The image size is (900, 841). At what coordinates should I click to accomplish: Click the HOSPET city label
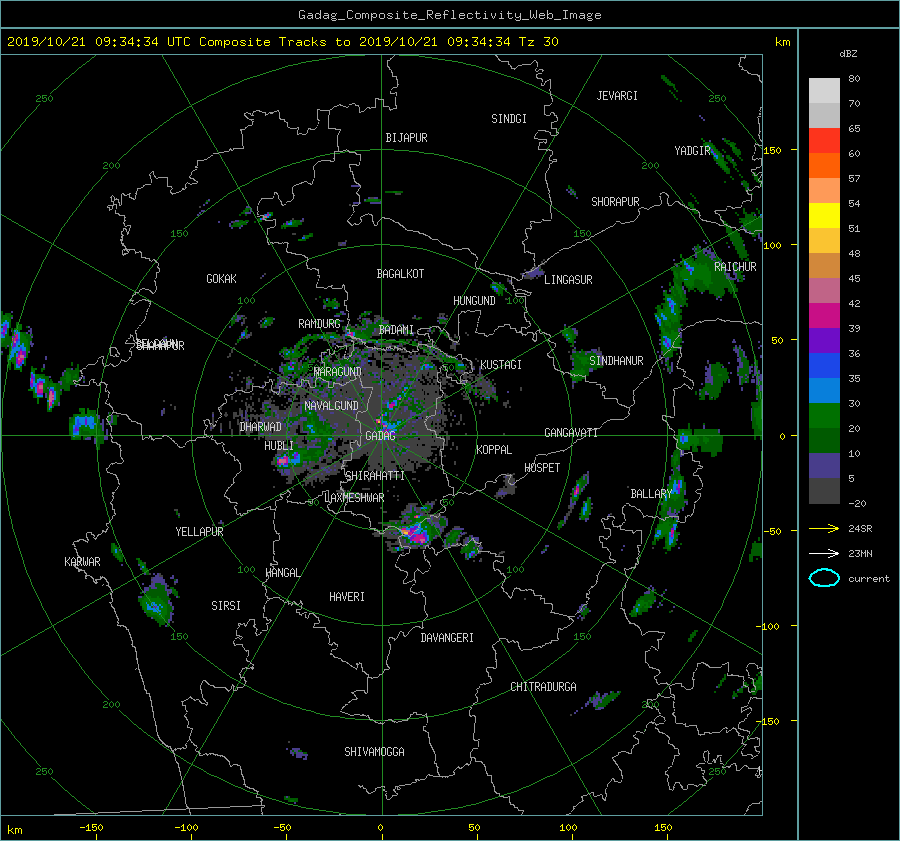coord(542,468)
